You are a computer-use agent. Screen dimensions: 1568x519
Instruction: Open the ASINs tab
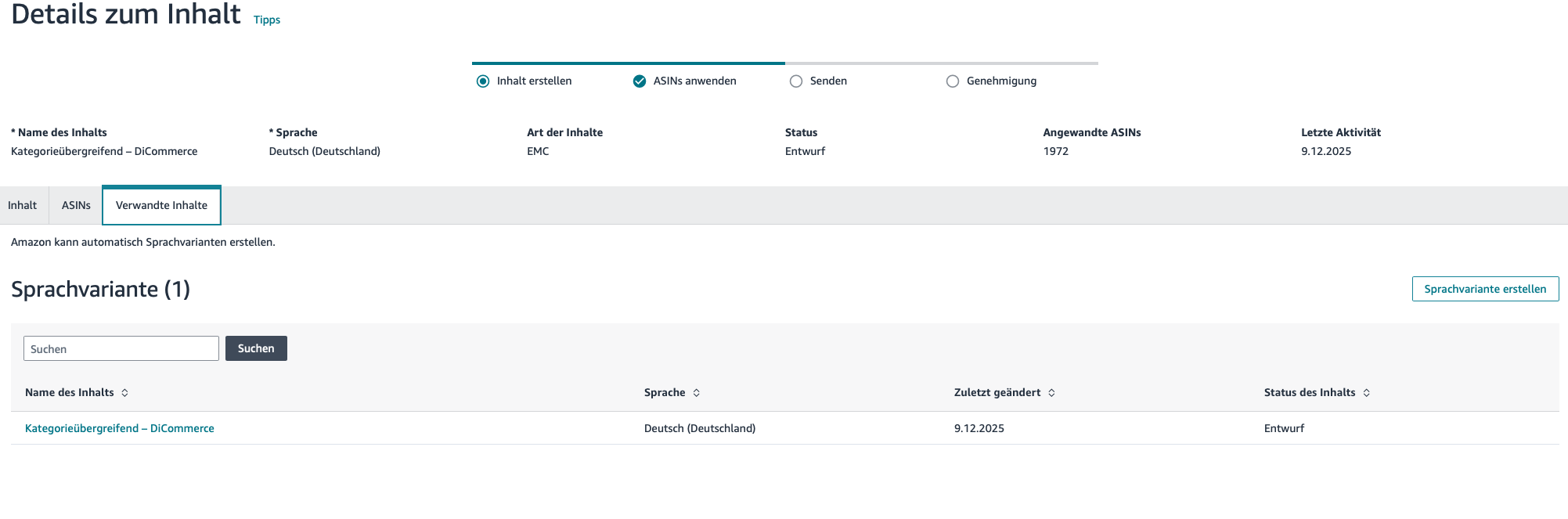pyautogui.click(x=76, y=206)
